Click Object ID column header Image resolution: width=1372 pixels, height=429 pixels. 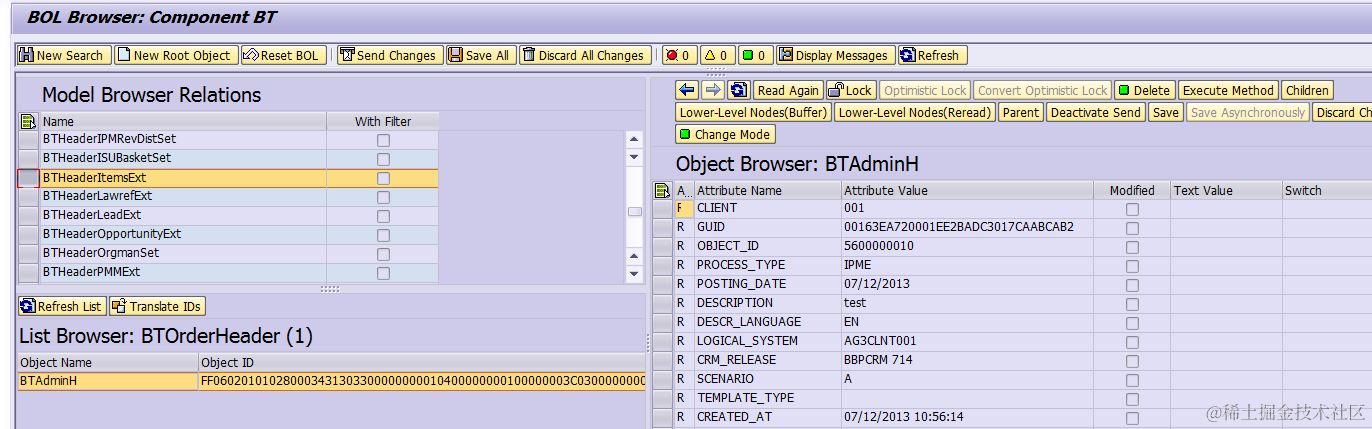421,362
